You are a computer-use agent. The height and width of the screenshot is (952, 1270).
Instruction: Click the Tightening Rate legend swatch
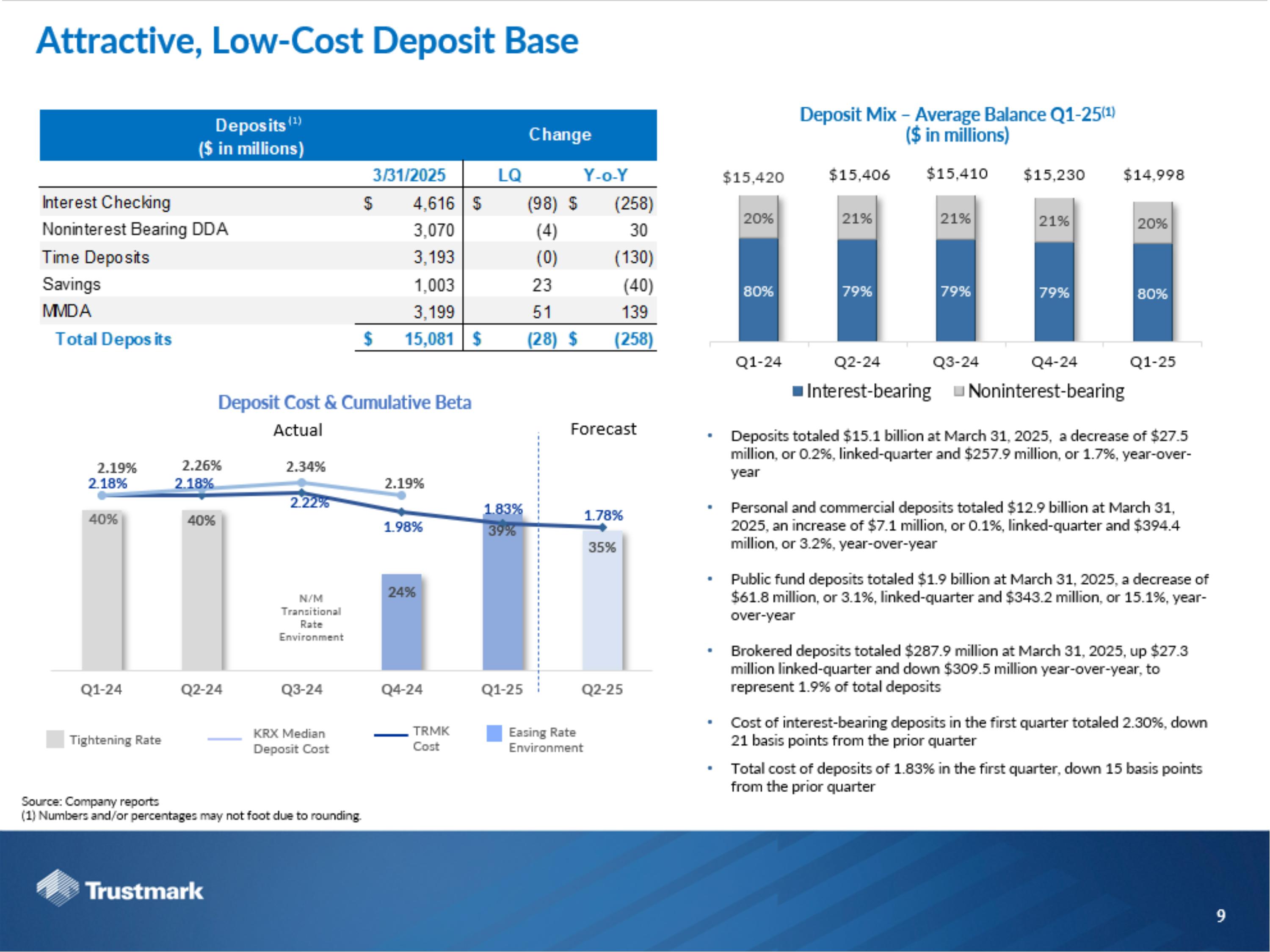[x=55, y=739]
